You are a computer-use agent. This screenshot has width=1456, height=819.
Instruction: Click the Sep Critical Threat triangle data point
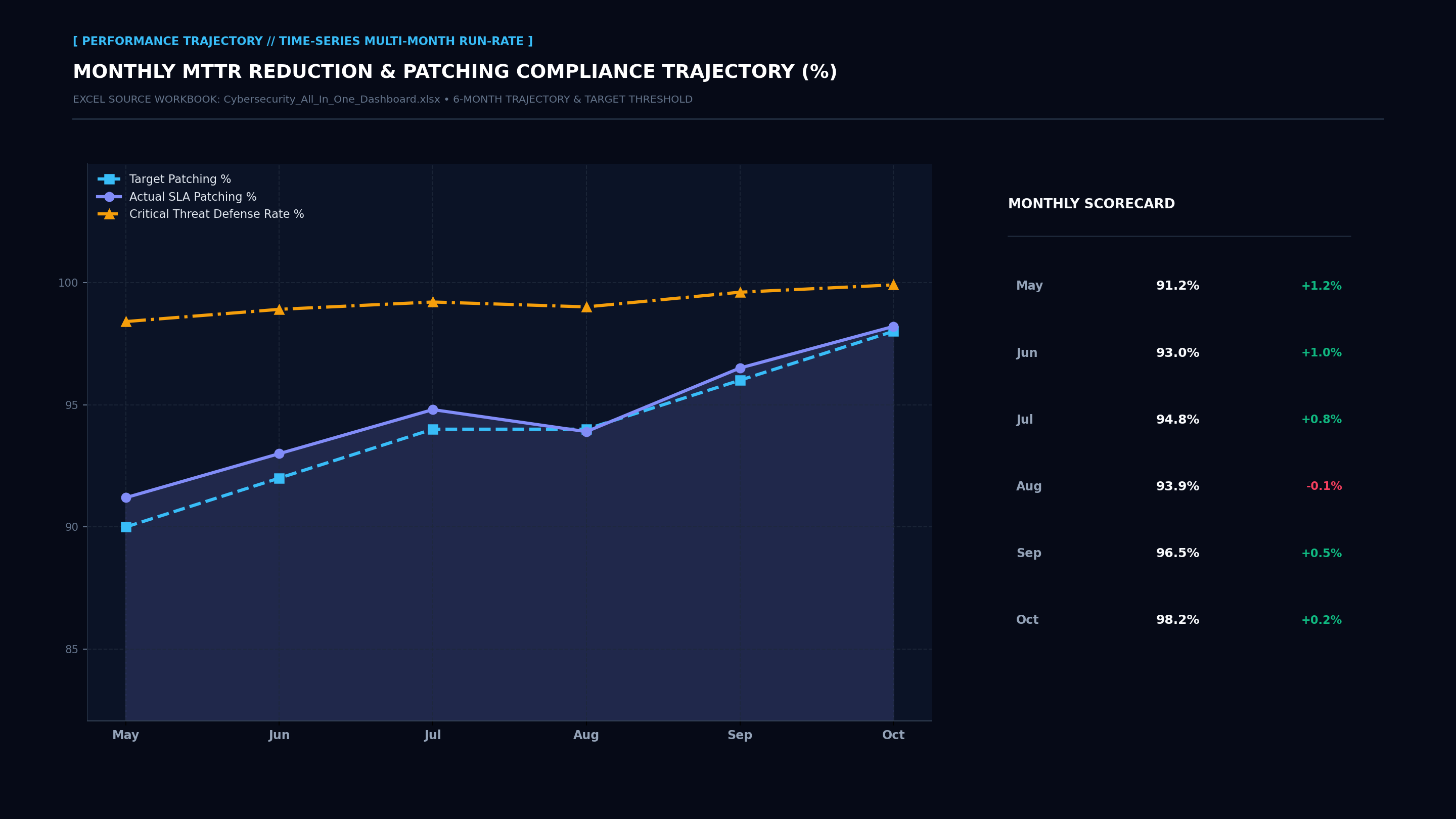pos(740,292)
